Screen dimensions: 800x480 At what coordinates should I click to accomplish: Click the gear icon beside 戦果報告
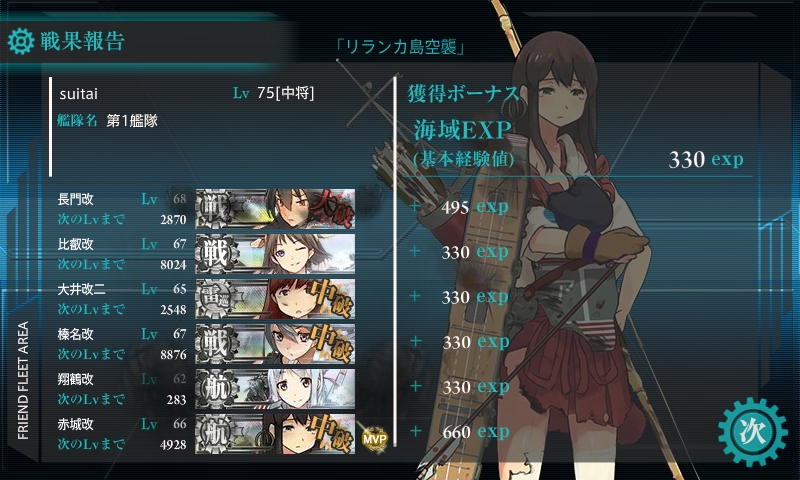point(21,41)
